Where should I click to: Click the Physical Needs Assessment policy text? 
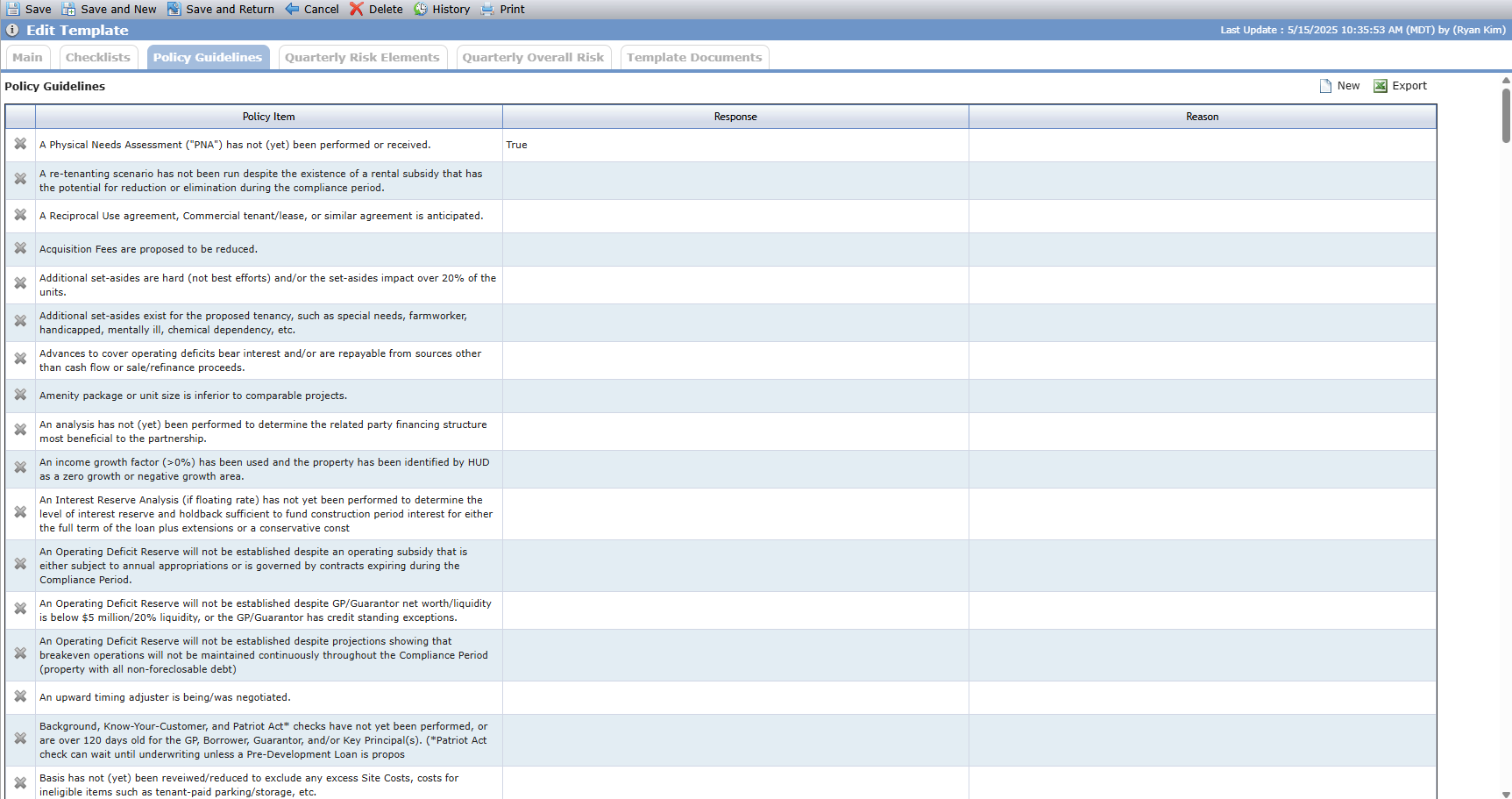235,145
